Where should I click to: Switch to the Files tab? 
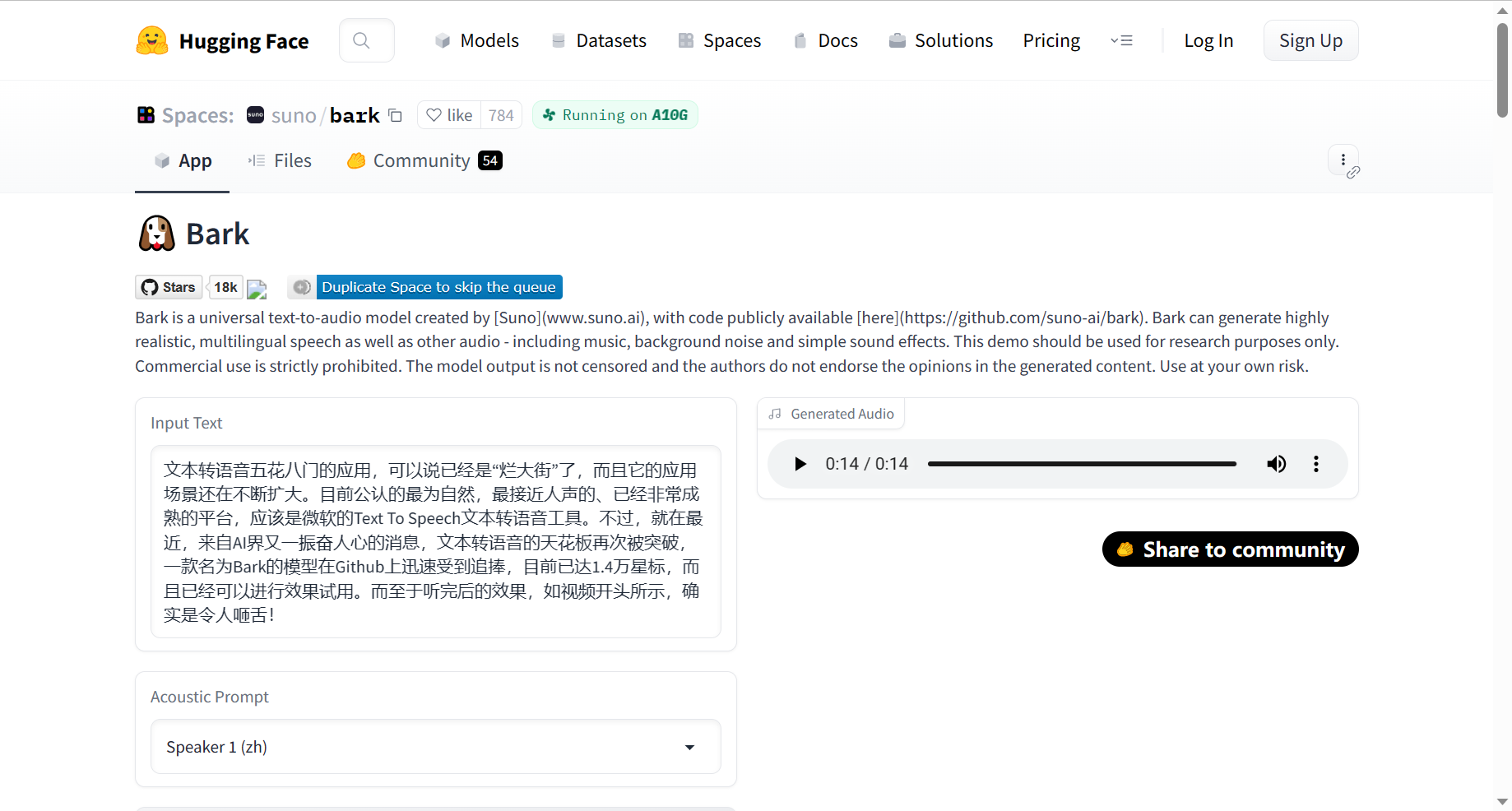pos(280,161)
